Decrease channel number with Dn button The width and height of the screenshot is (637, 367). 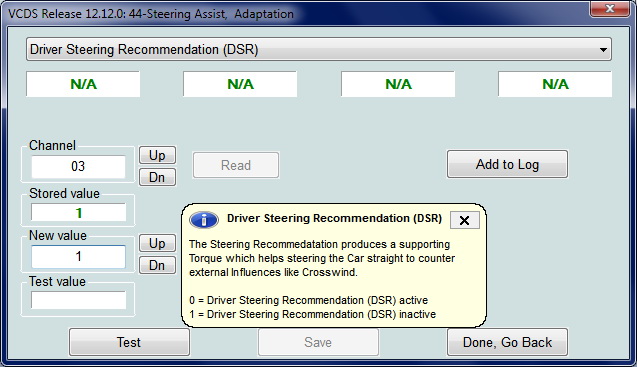pyautogui.click(x=157, y=177)
